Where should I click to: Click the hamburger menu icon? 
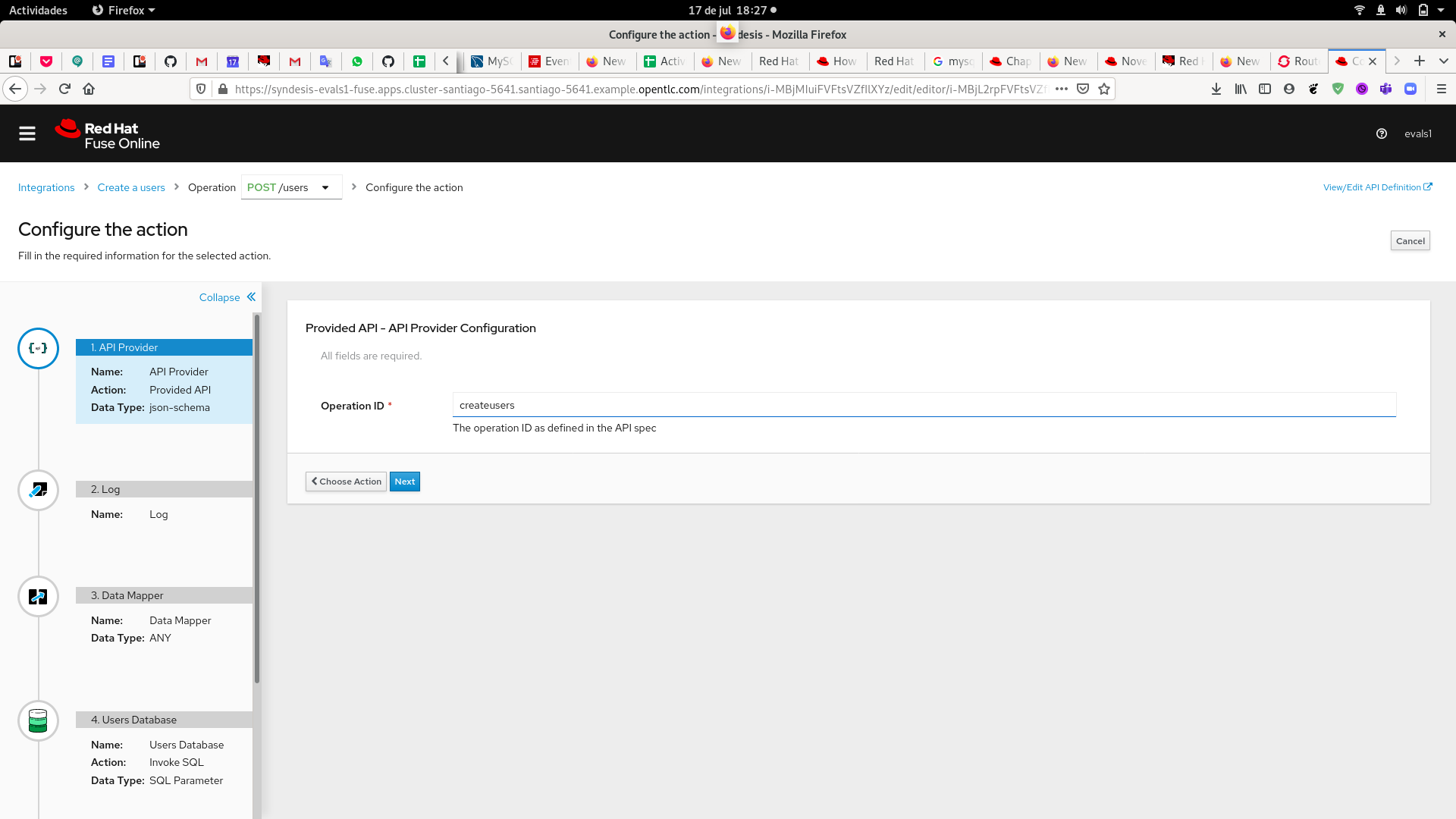point(26,133)
